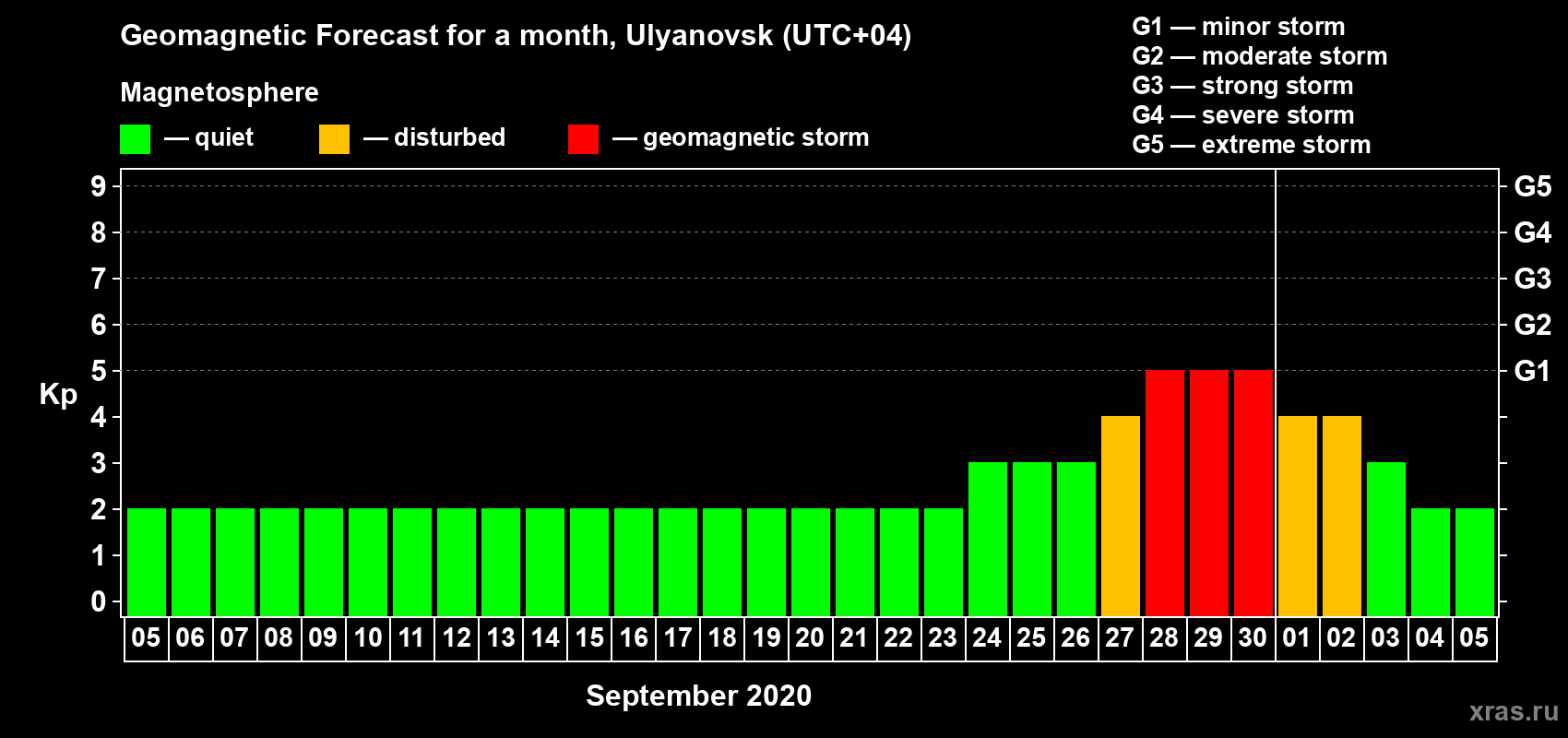Click the orange disturbed legend swatch
The width and height of the screenshot is (1568, 738).
click(x=335, y=139)
